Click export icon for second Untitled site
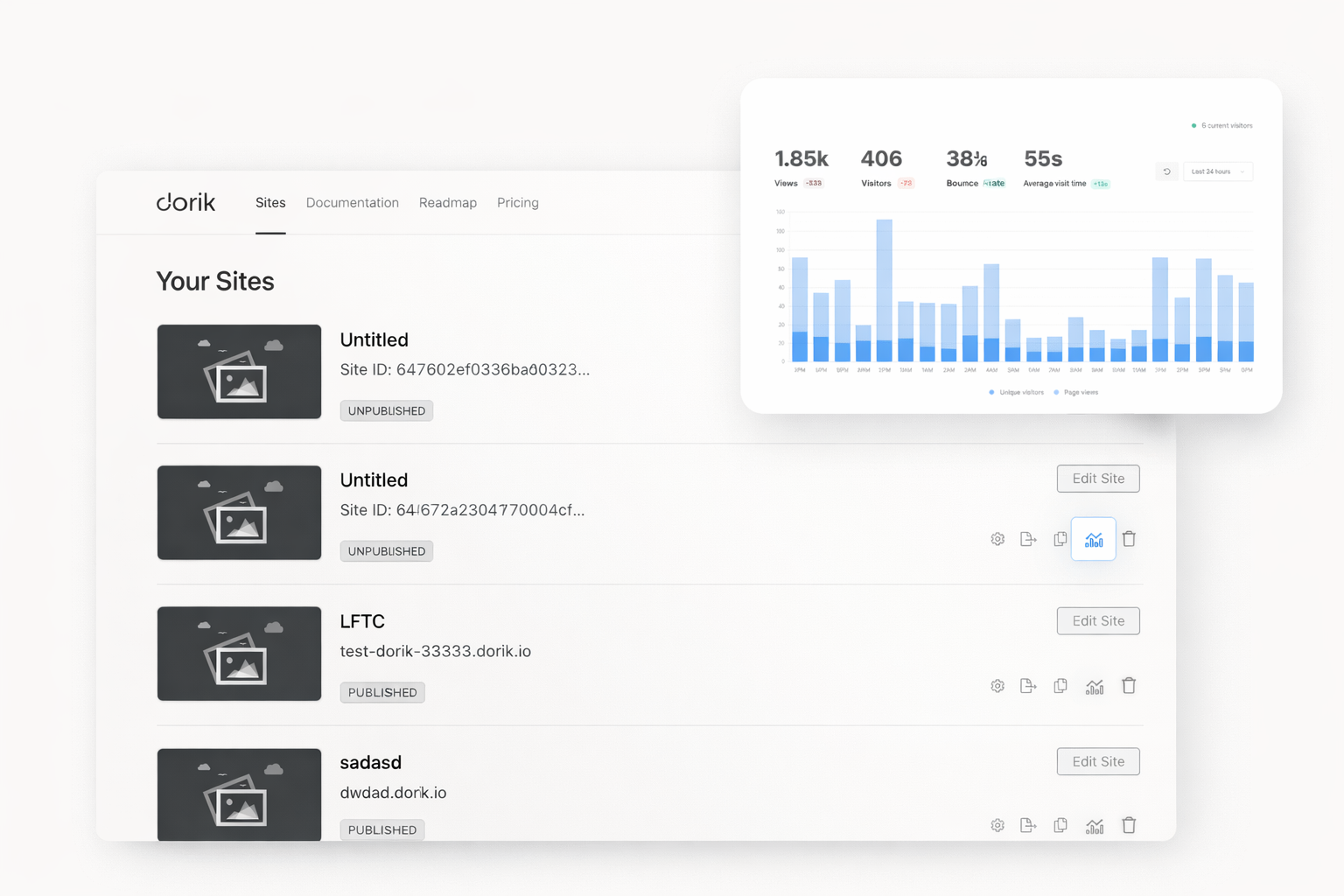This screenshot has width=1344, height=896. point(1028,539)
